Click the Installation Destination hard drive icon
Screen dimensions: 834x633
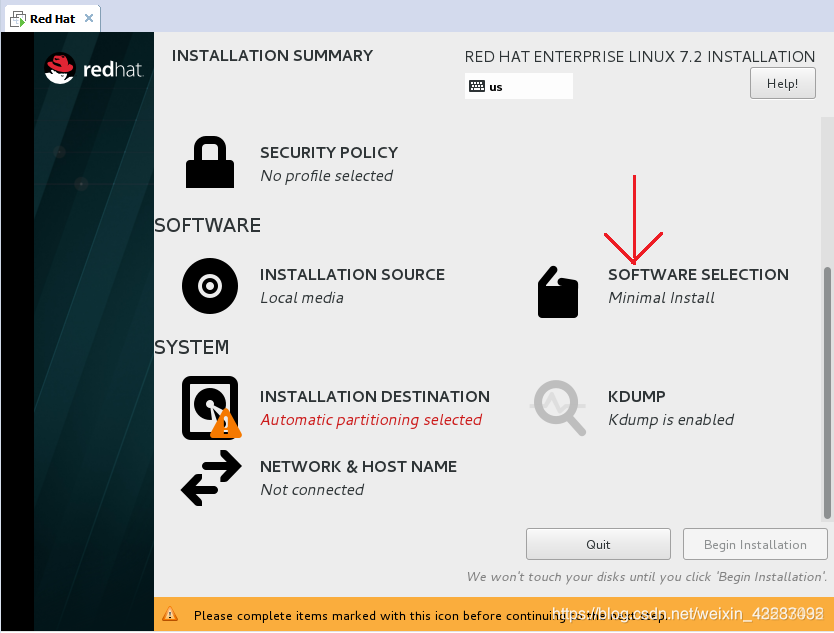(x=211, y=408)
